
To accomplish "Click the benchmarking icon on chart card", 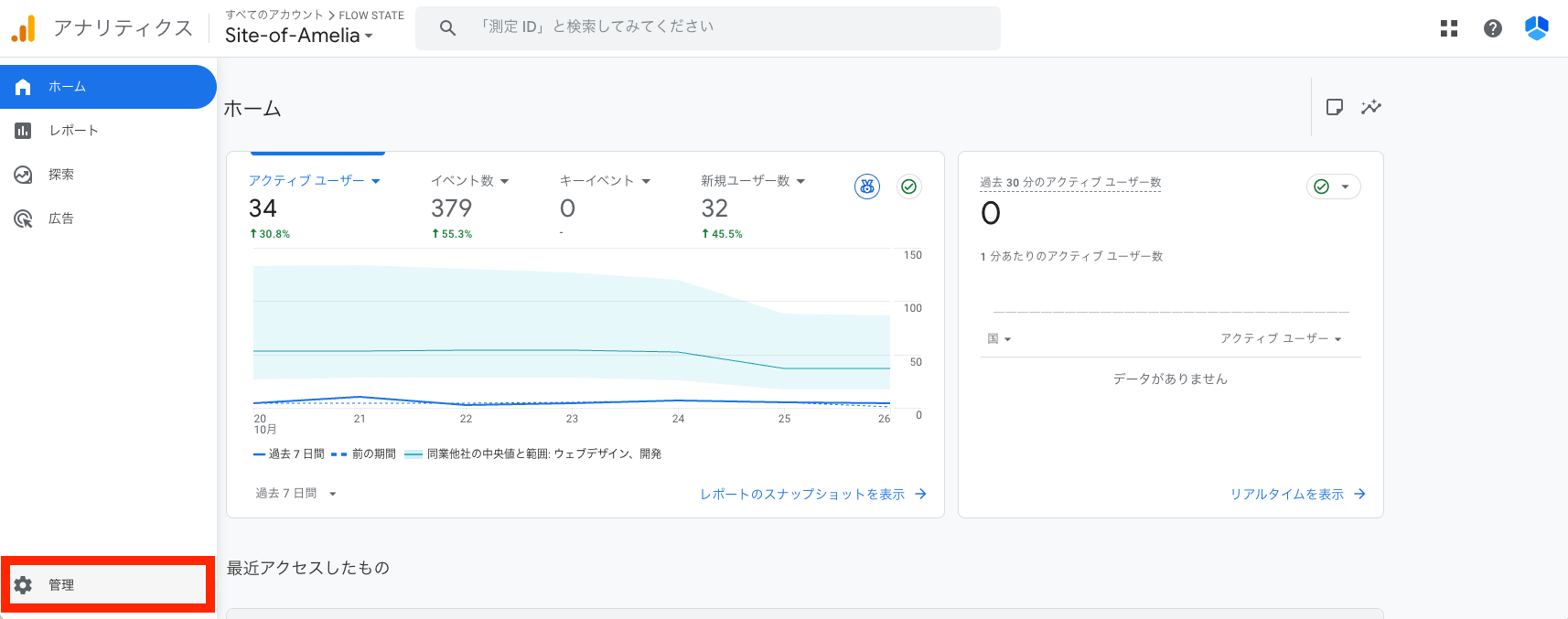I will point(867,187).
